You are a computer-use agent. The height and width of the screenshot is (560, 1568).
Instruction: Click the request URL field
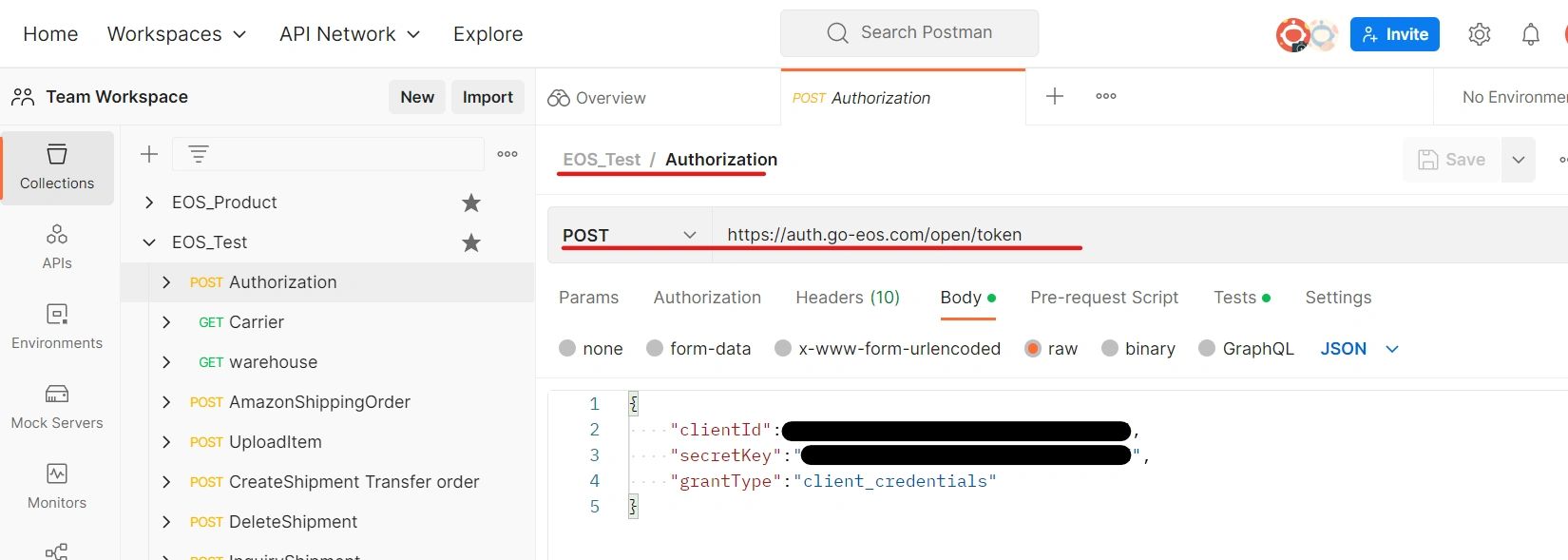click(x=1139, y=235)
